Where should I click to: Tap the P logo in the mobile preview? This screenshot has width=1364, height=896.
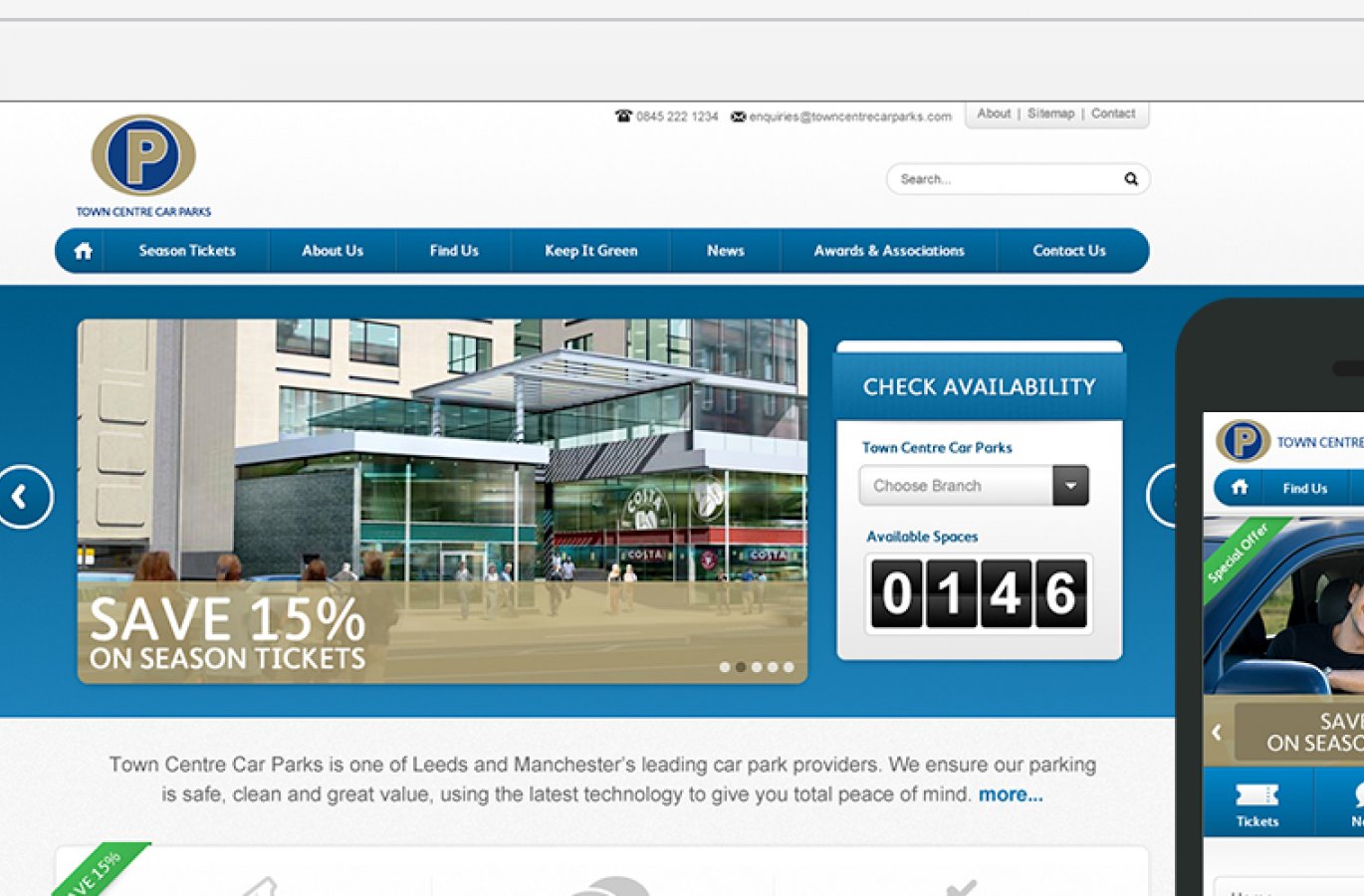(x=1243, y=441)
